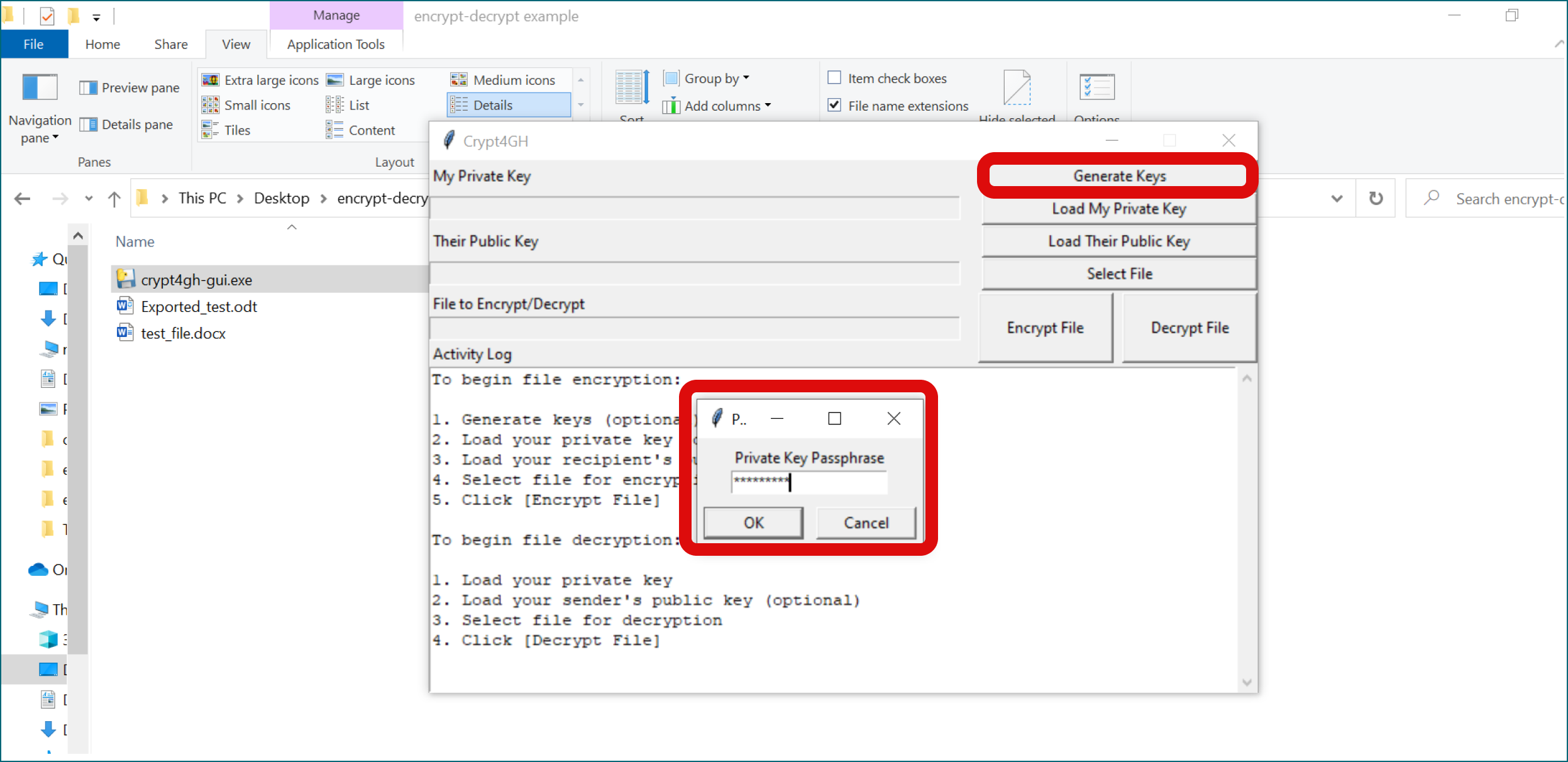
Task: Go forward in Explorer
Action: pos(60,199)
